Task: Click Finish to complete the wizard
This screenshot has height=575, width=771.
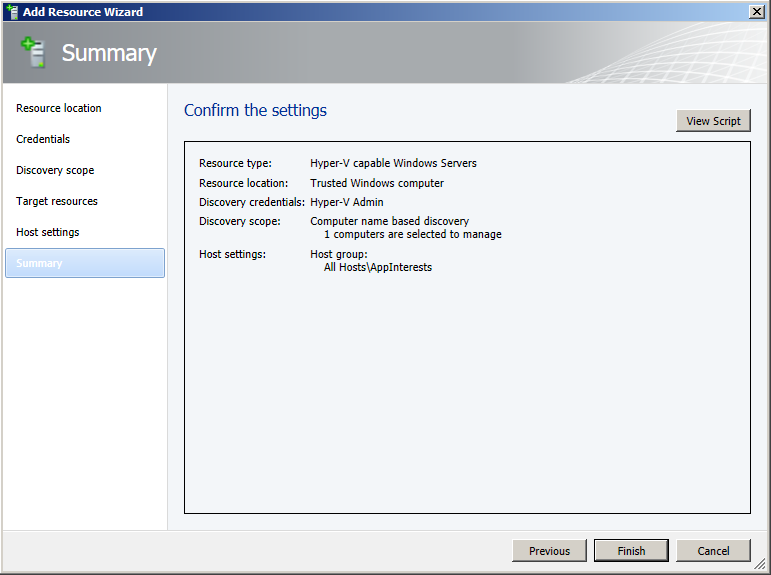Action: (631, 551)
